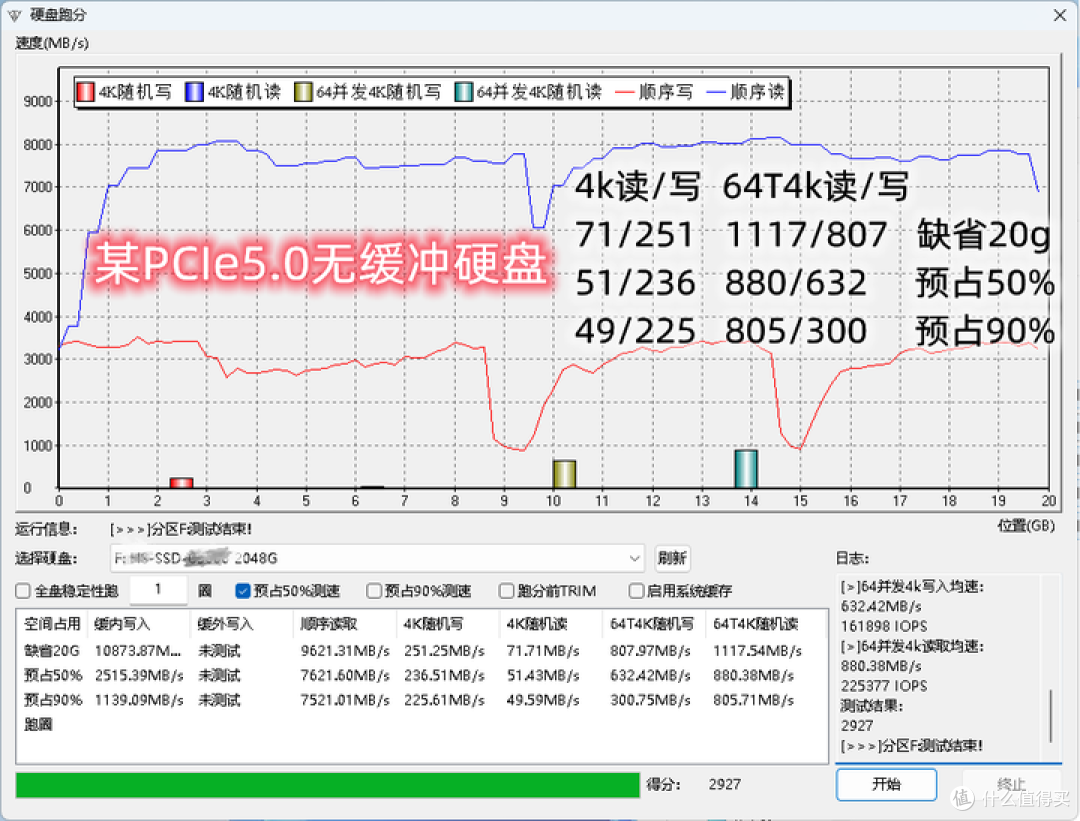Click the red 4K随机写 bar in chart
The image size is (1080, 821).
tap(181, 483)
